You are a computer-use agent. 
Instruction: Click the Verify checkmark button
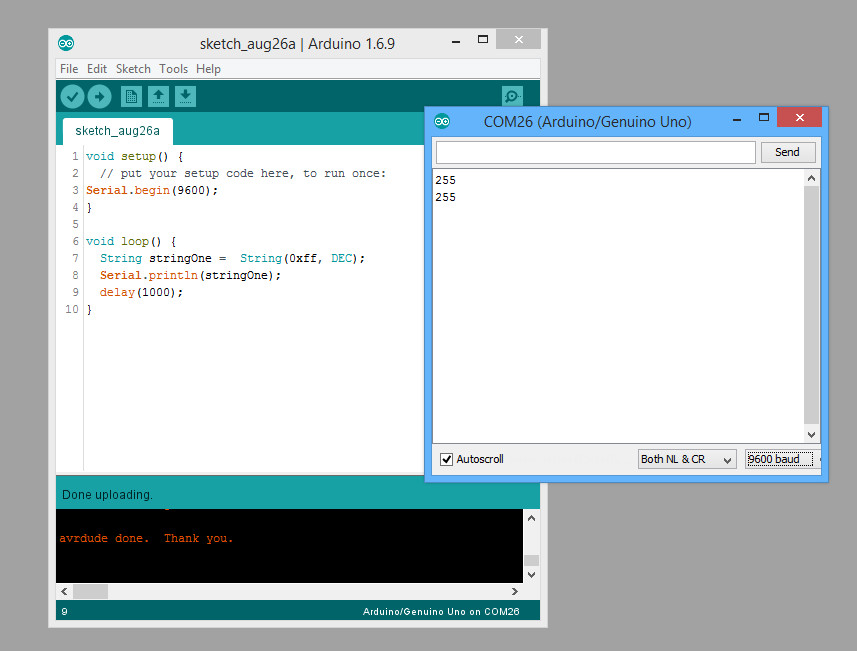(72, 97)
